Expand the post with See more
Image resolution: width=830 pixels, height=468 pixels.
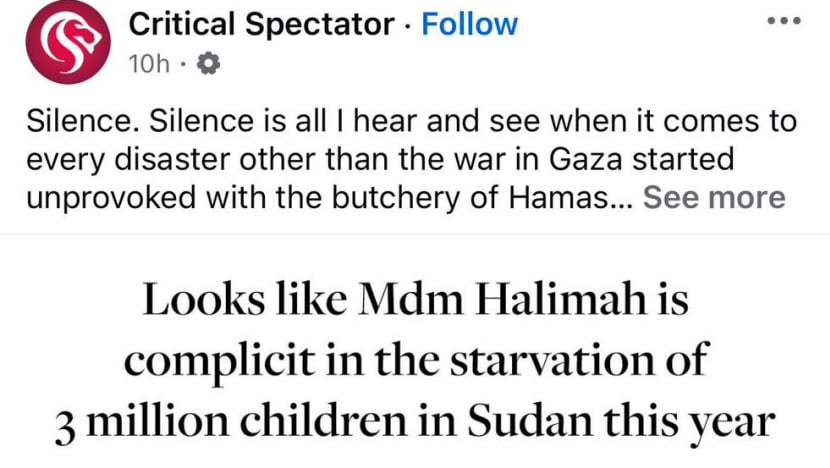[714, 197]
